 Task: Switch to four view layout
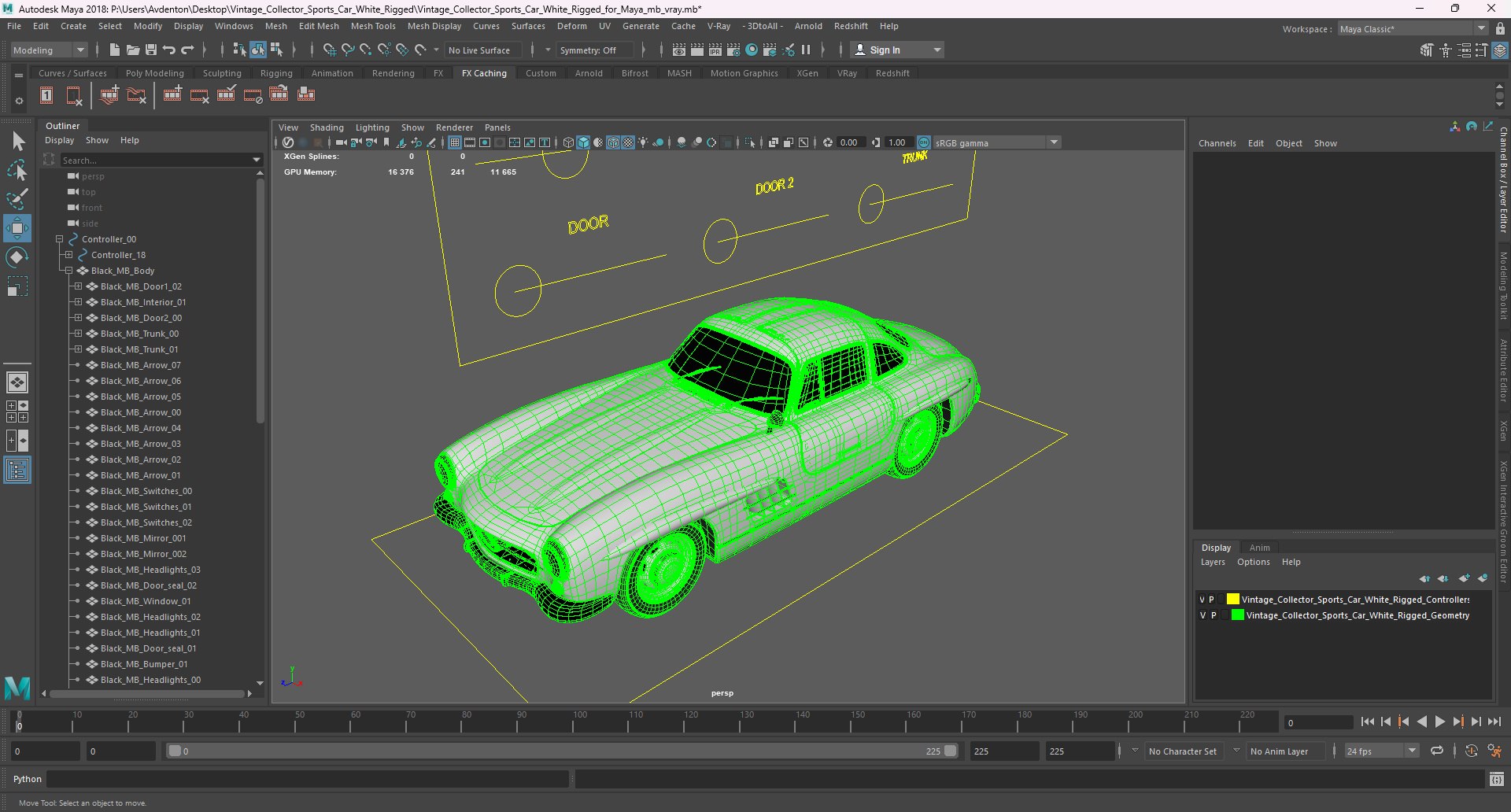[x=17, y=412]
